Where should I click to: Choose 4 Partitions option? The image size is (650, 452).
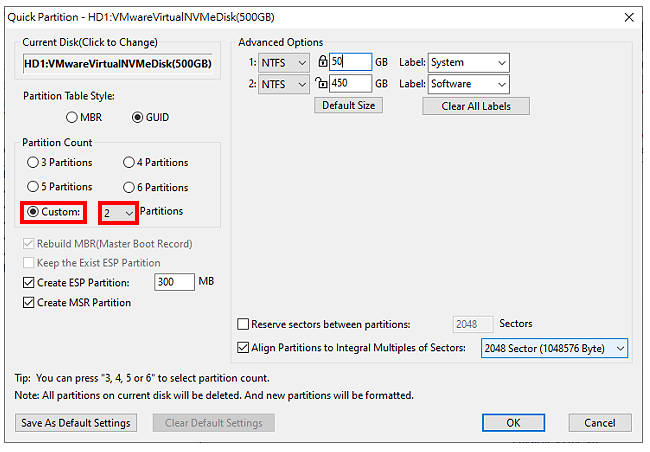coord(156,162)
